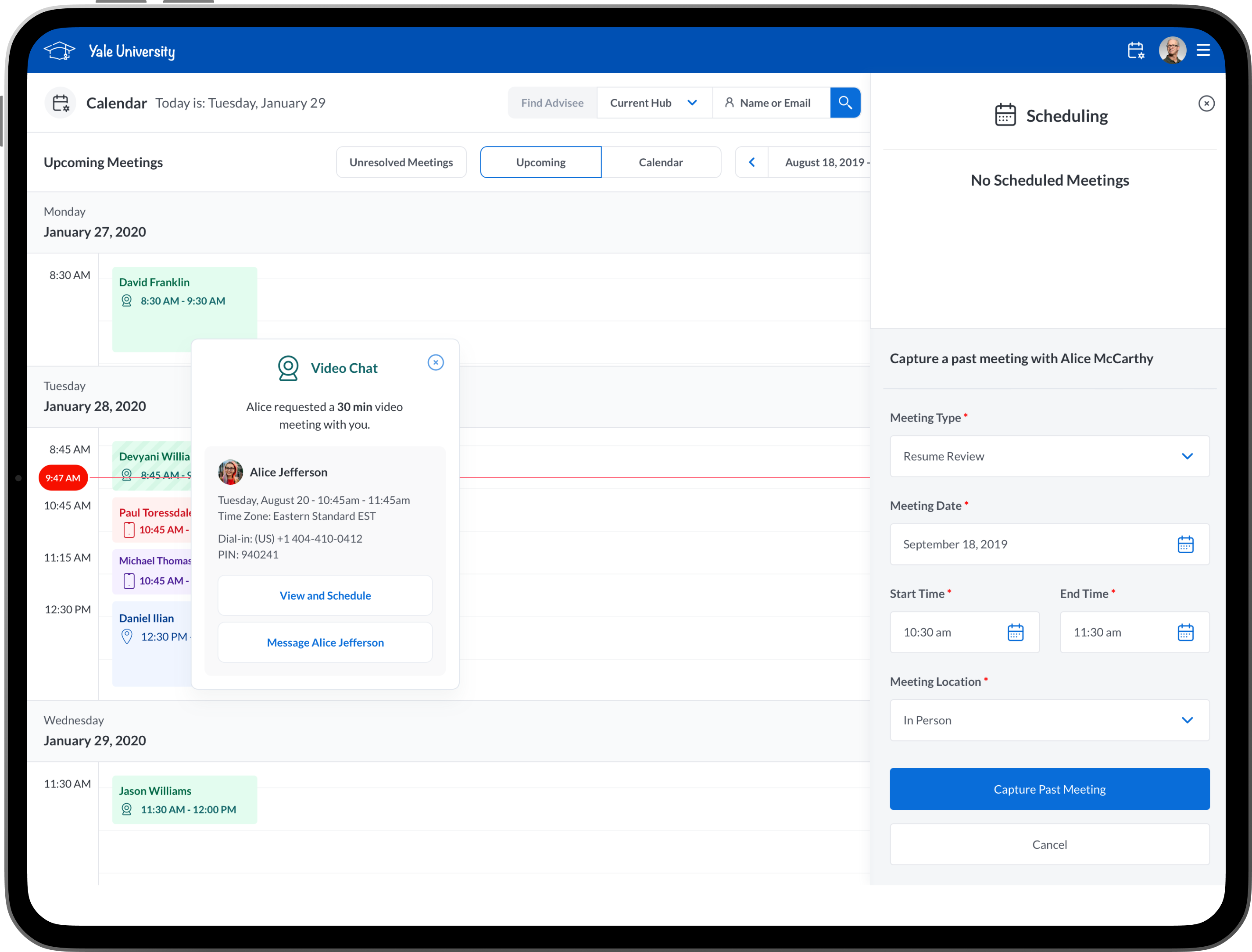The width and height of the screenshot is (1252, 952).
Task: Open Start Time picker icon
Action: tap(1015, 633)
